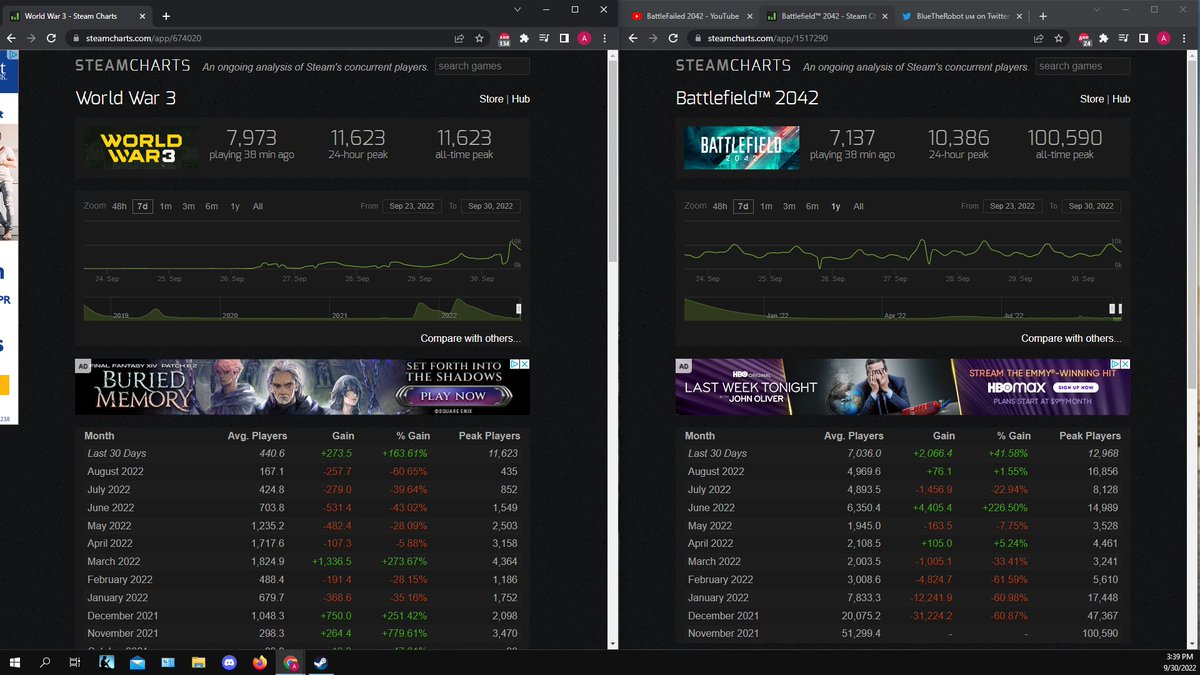This screenshot has width=1200, height=675.
Task: Click the SteamCharts logo on Battlefield page
Action: pos(733,65)
